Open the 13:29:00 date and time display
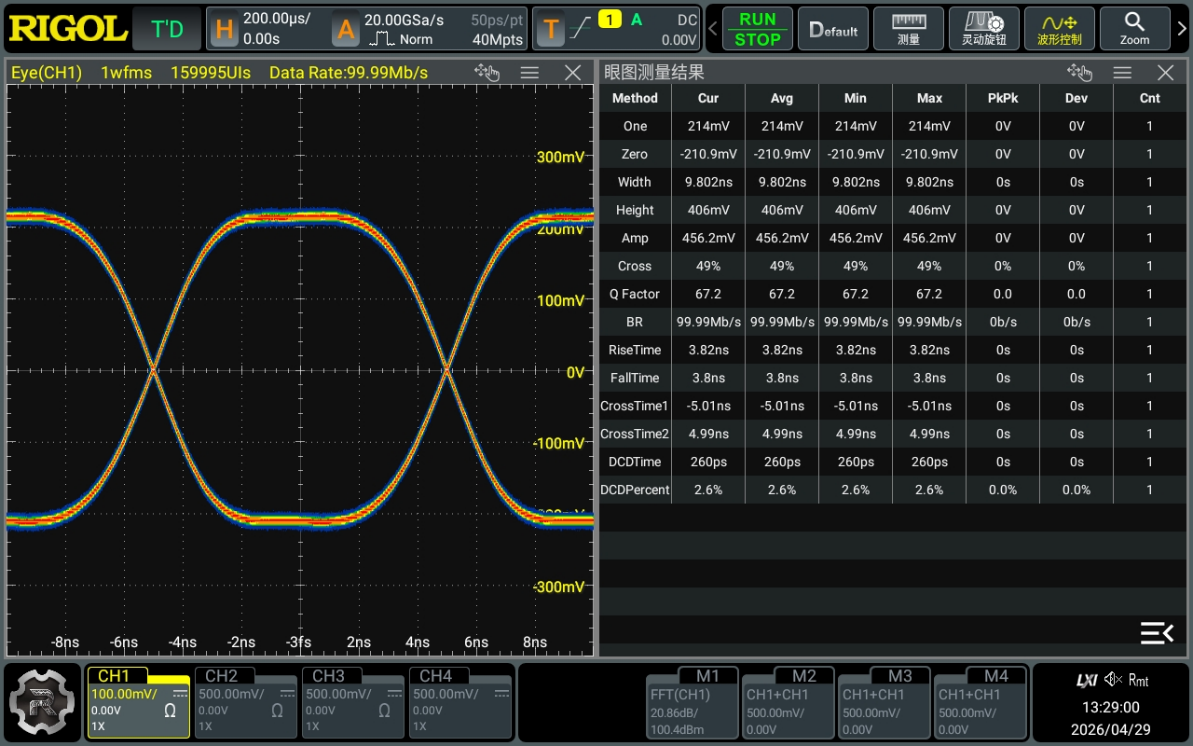 coord(1110,718)
